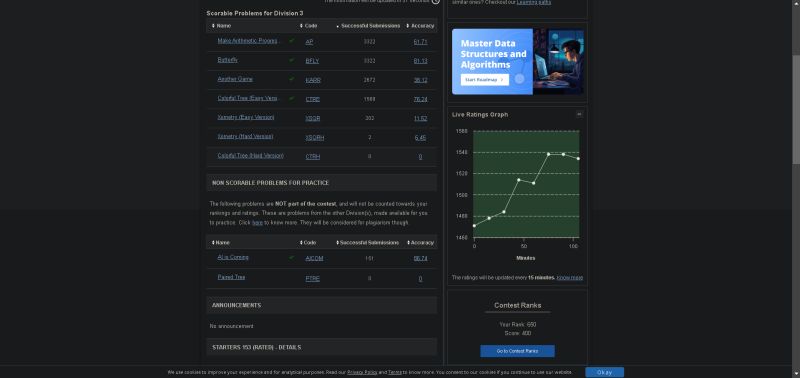Sort practice problems by Successful Submissions

[x=368, y=243]
